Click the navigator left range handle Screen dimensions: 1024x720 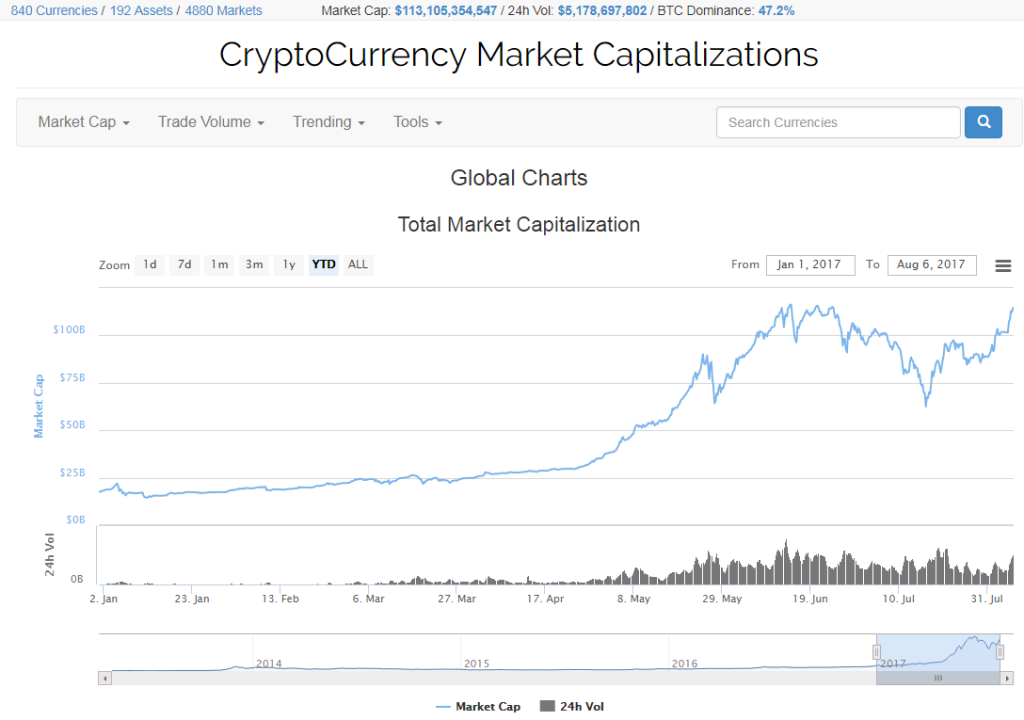coord(877,652)
